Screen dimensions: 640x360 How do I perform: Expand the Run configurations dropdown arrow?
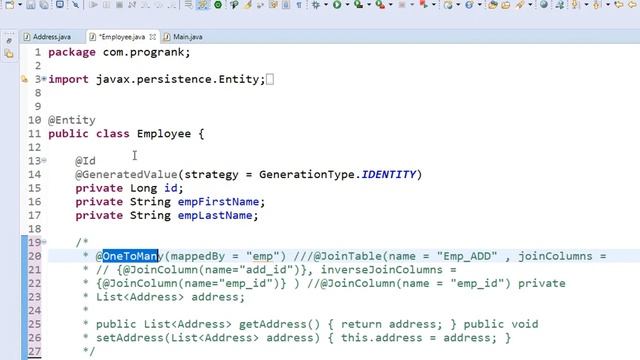(347, 4)
